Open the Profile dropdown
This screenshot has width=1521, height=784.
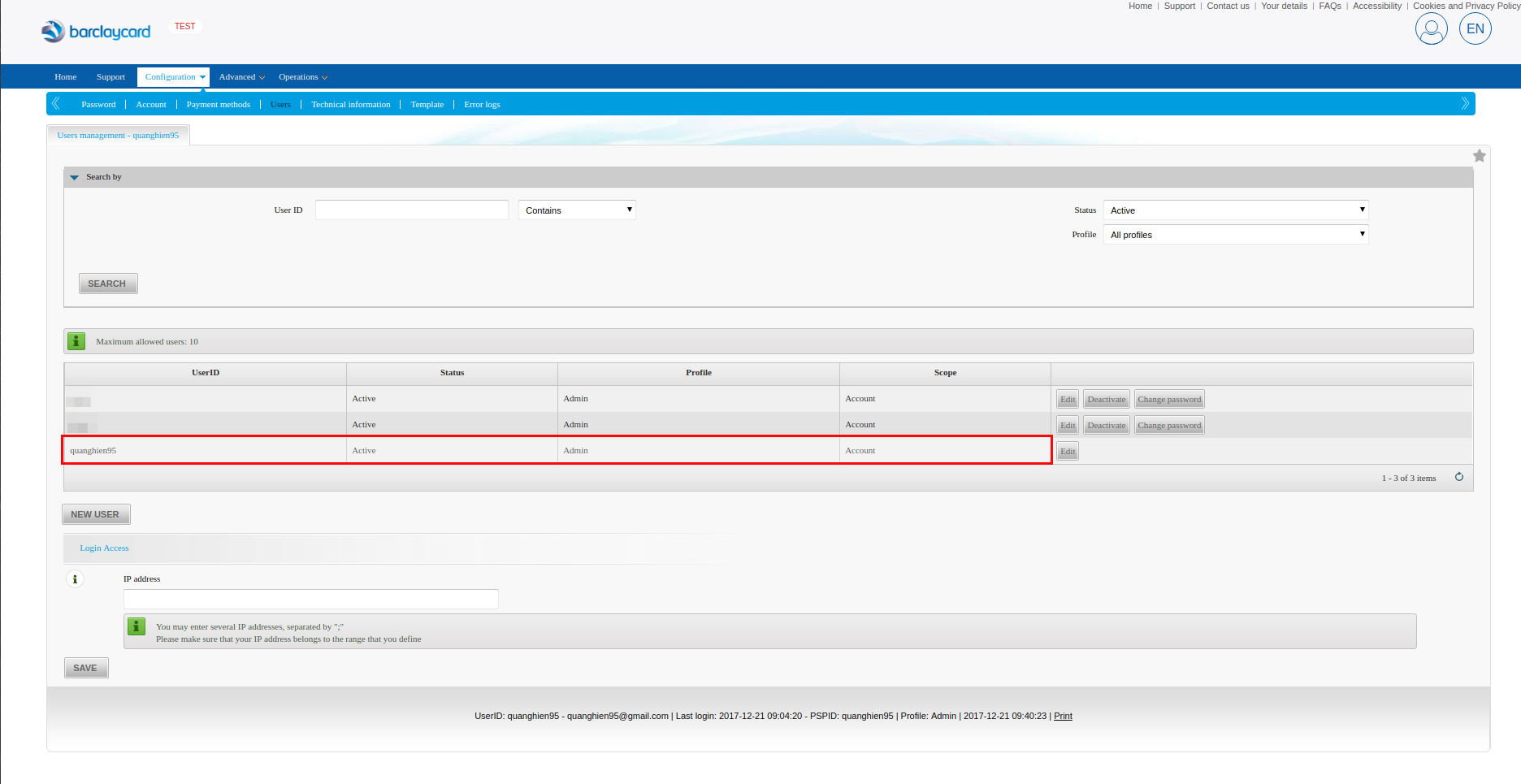1235,235
